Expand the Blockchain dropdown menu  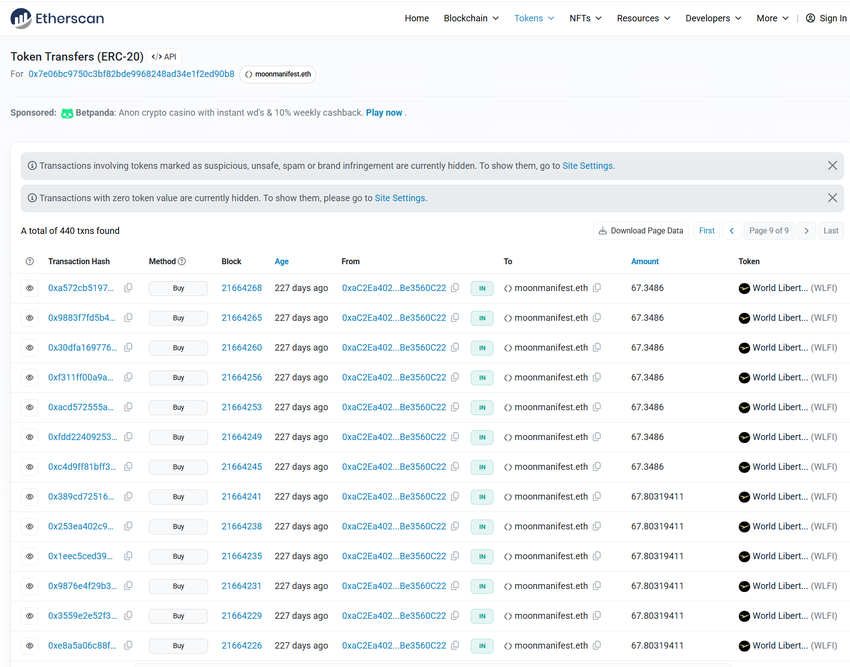point(471,18)
